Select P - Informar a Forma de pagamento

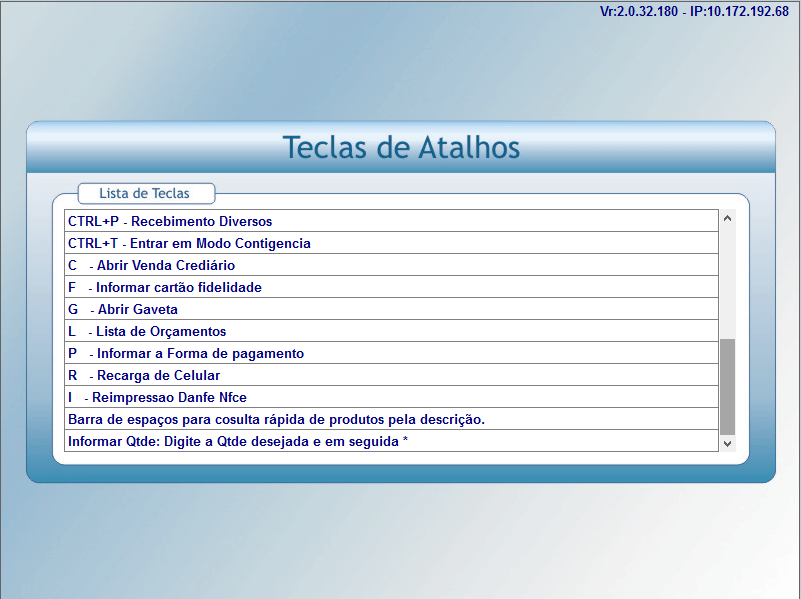391,353
